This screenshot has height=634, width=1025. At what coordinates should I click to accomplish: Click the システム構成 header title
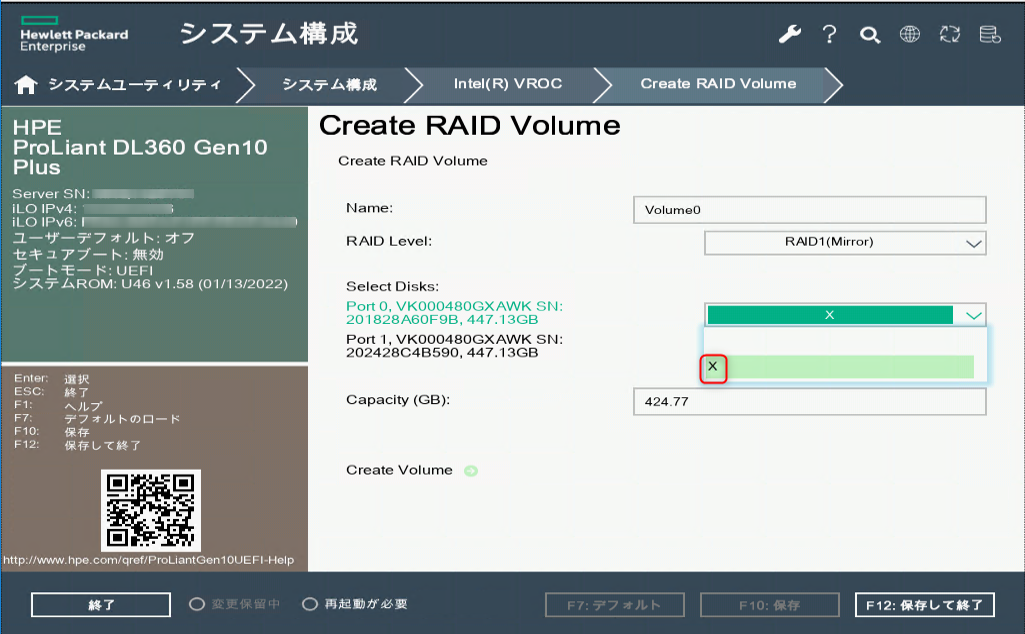tap(269, 33)
